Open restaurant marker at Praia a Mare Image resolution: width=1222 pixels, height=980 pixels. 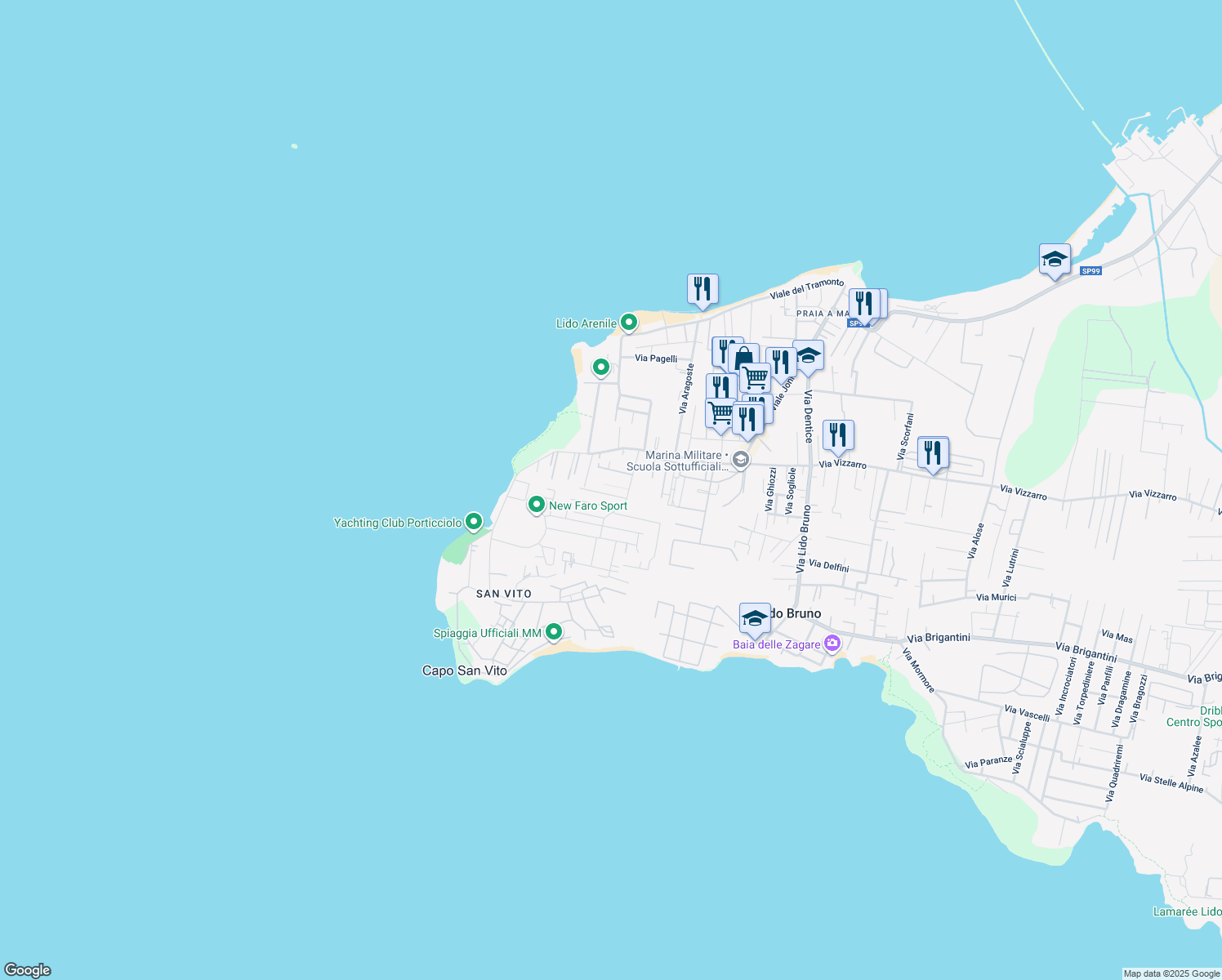864,305
